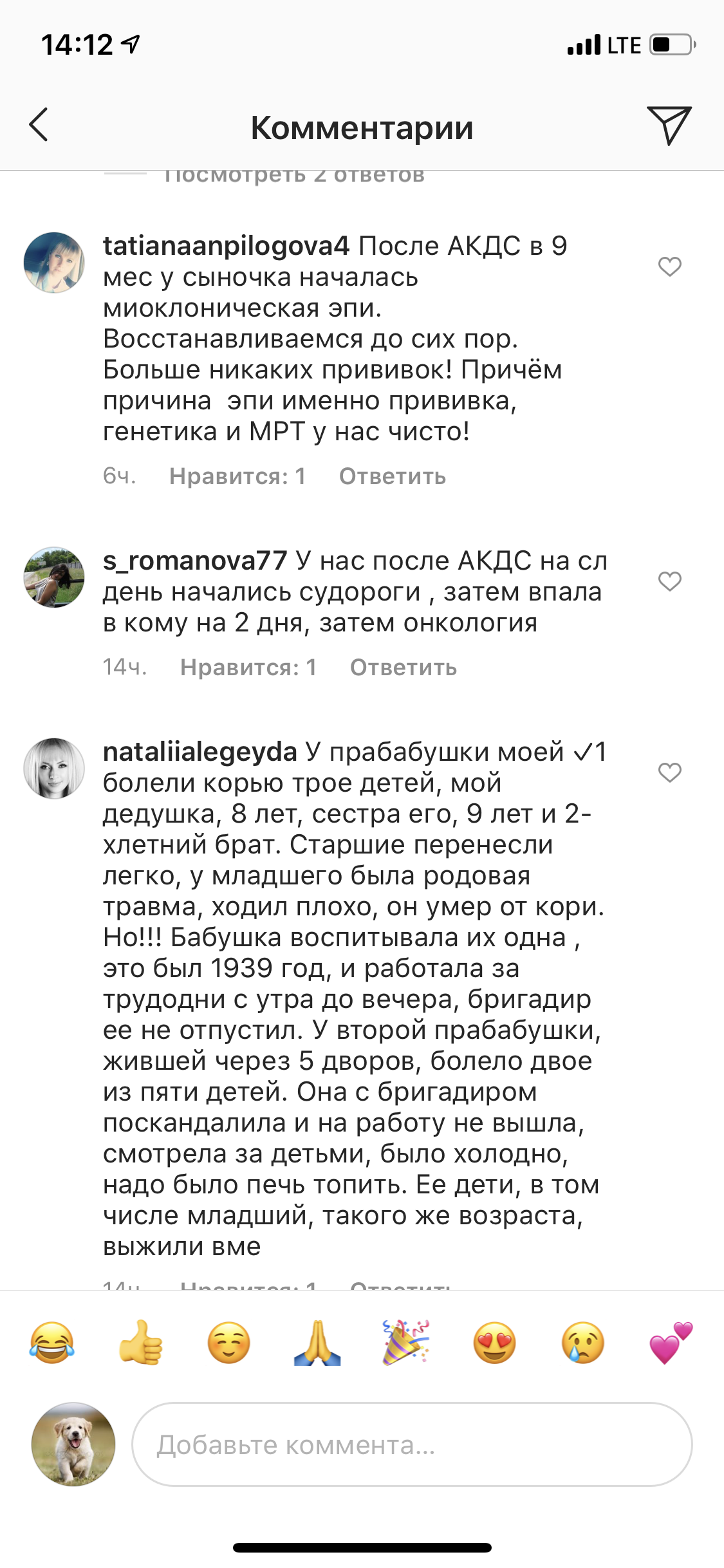Viewport: 724px width, 1568px height.
Task: Tap the back arrow in the header
Action: tap(39, 125)
